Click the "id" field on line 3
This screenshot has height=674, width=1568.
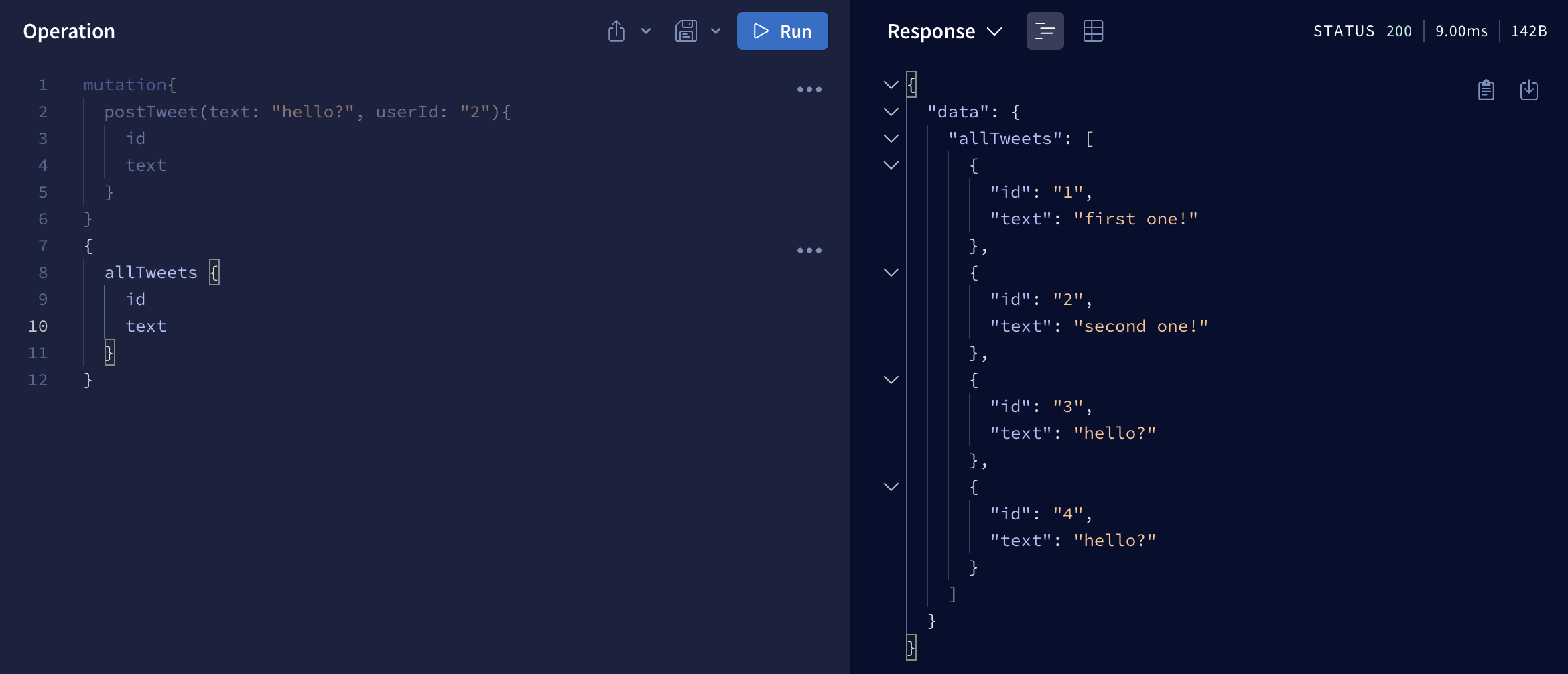coord(135,139)
